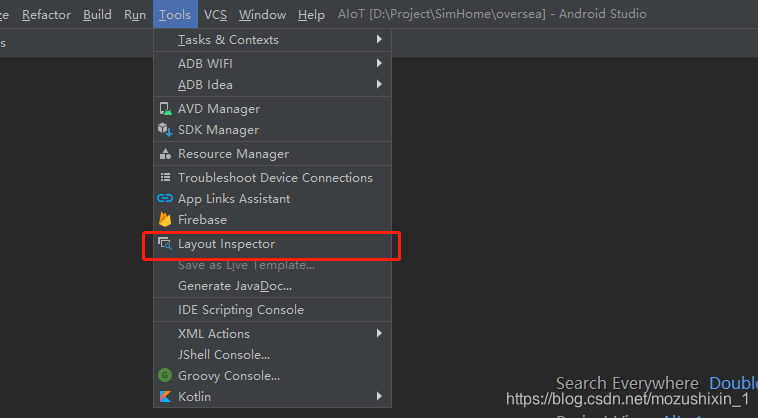Expand the Kotlin submenu arrow
758x418 pixels.
click(x=379, y=396)
